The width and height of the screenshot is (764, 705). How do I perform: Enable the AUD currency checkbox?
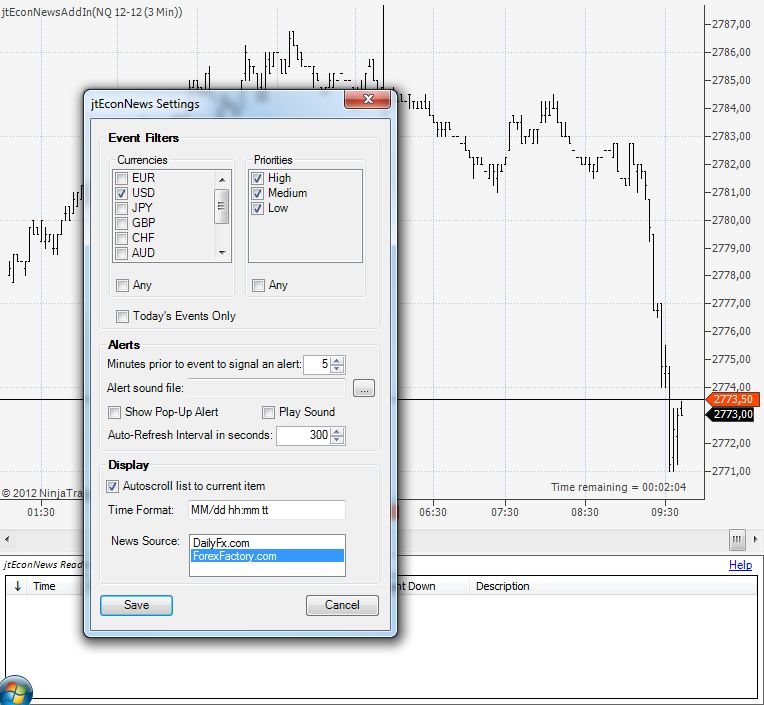point(122,253)
